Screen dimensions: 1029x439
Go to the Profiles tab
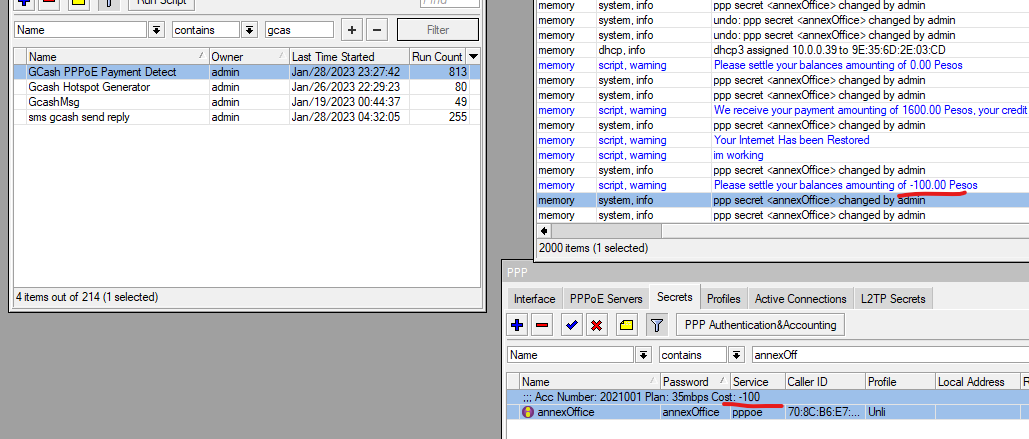[x=723, y=299]
